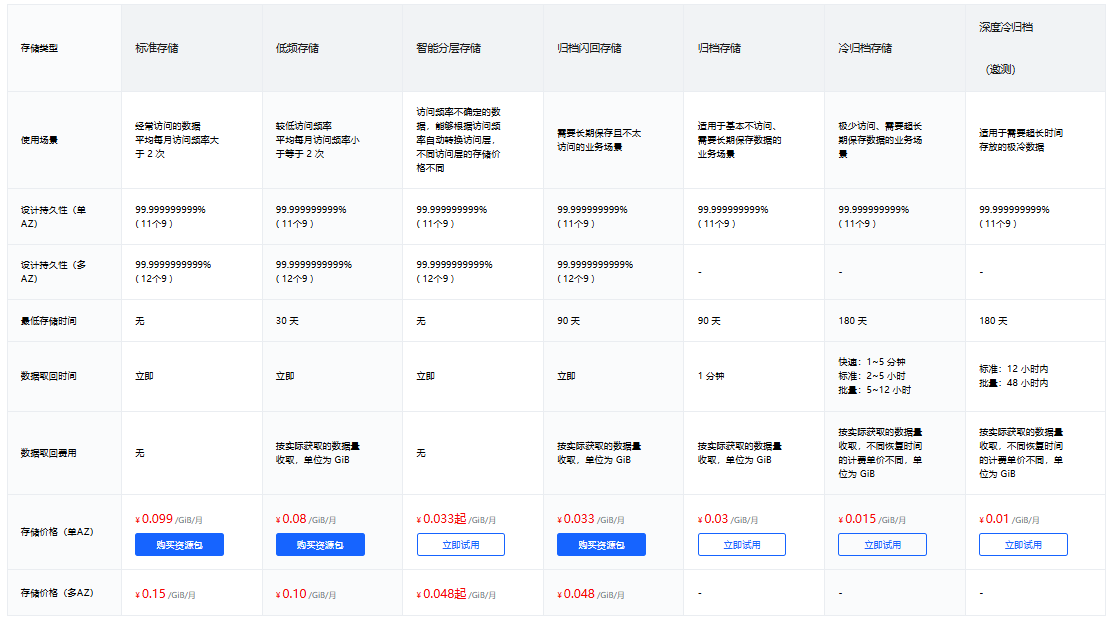
Task: Select the 归档闪回存储 column header
Action: pos(590,48)
